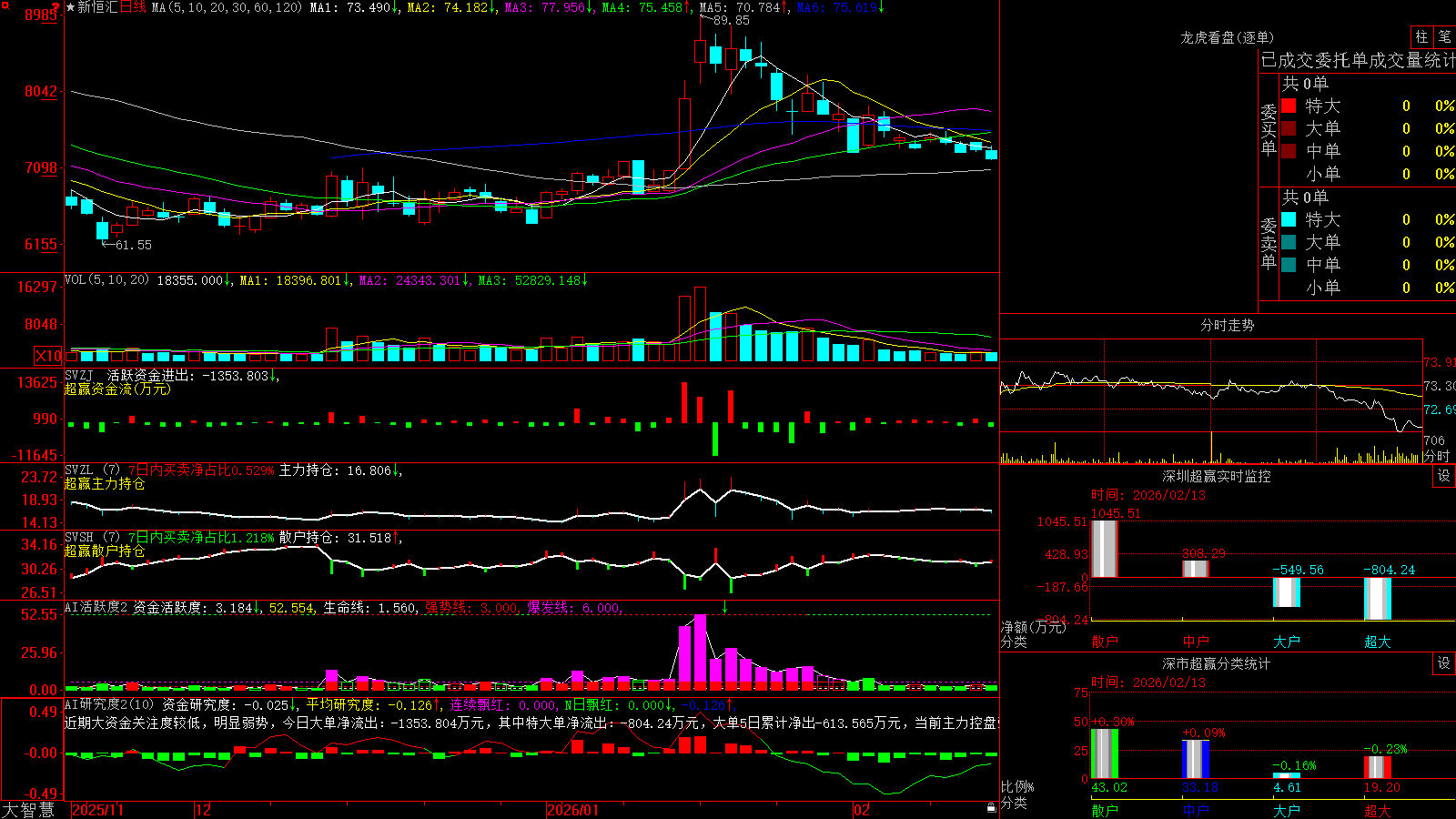Click the dark red 中单 buy-order swatch
The width and height of the screenshot is (1456, 819).
pos(1289,150)
